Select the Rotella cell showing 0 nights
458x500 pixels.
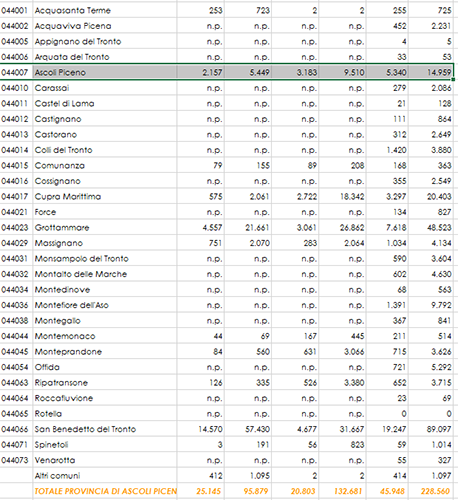[431, 414]
